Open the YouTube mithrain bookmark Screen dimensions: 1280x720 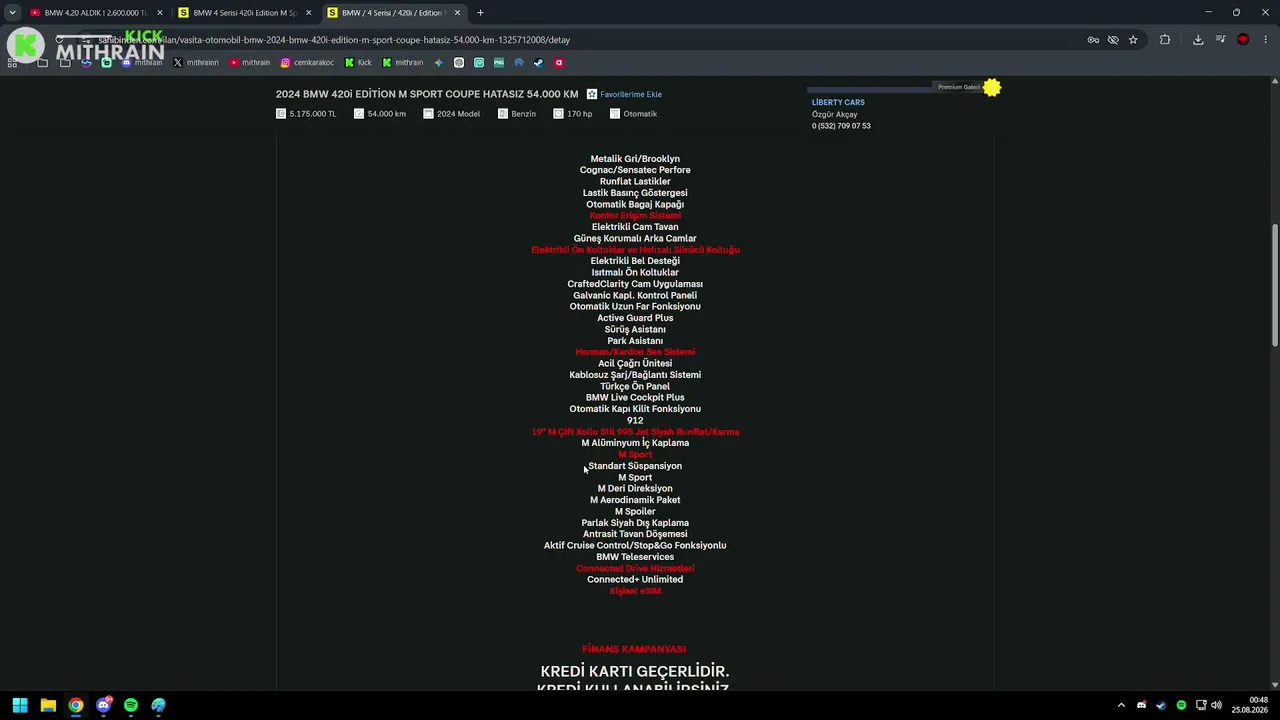pyautogui.click(x=249, y=62)
